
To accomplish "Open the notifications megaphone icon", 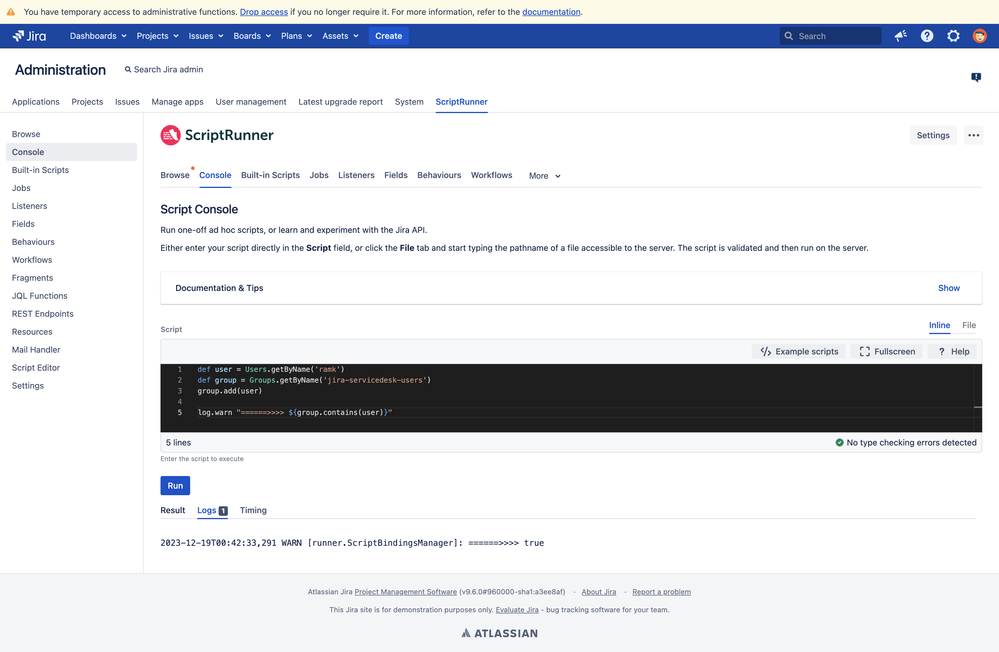I will click(900, 36).
